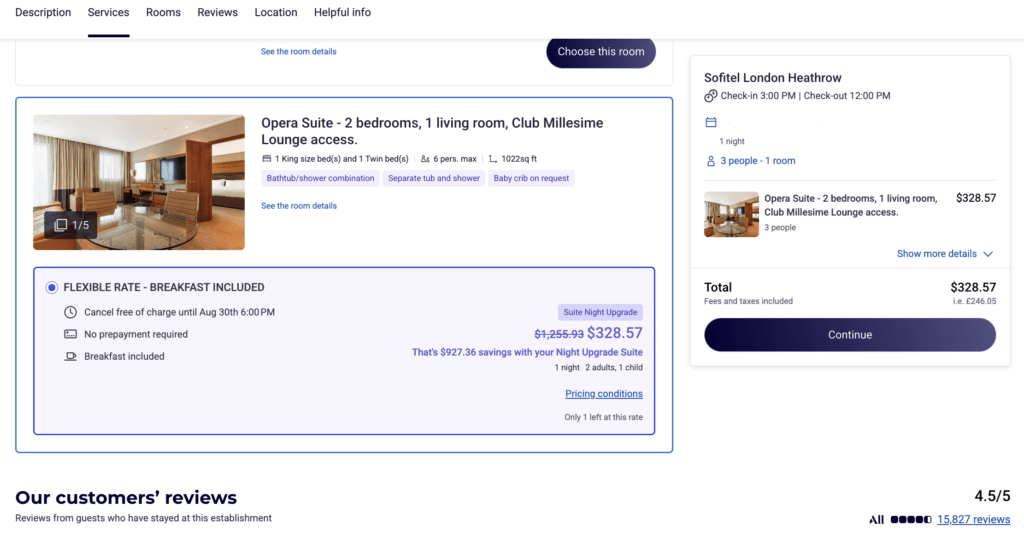
Task: Click the review rating dots icon
Action: (x=911, y=519)
